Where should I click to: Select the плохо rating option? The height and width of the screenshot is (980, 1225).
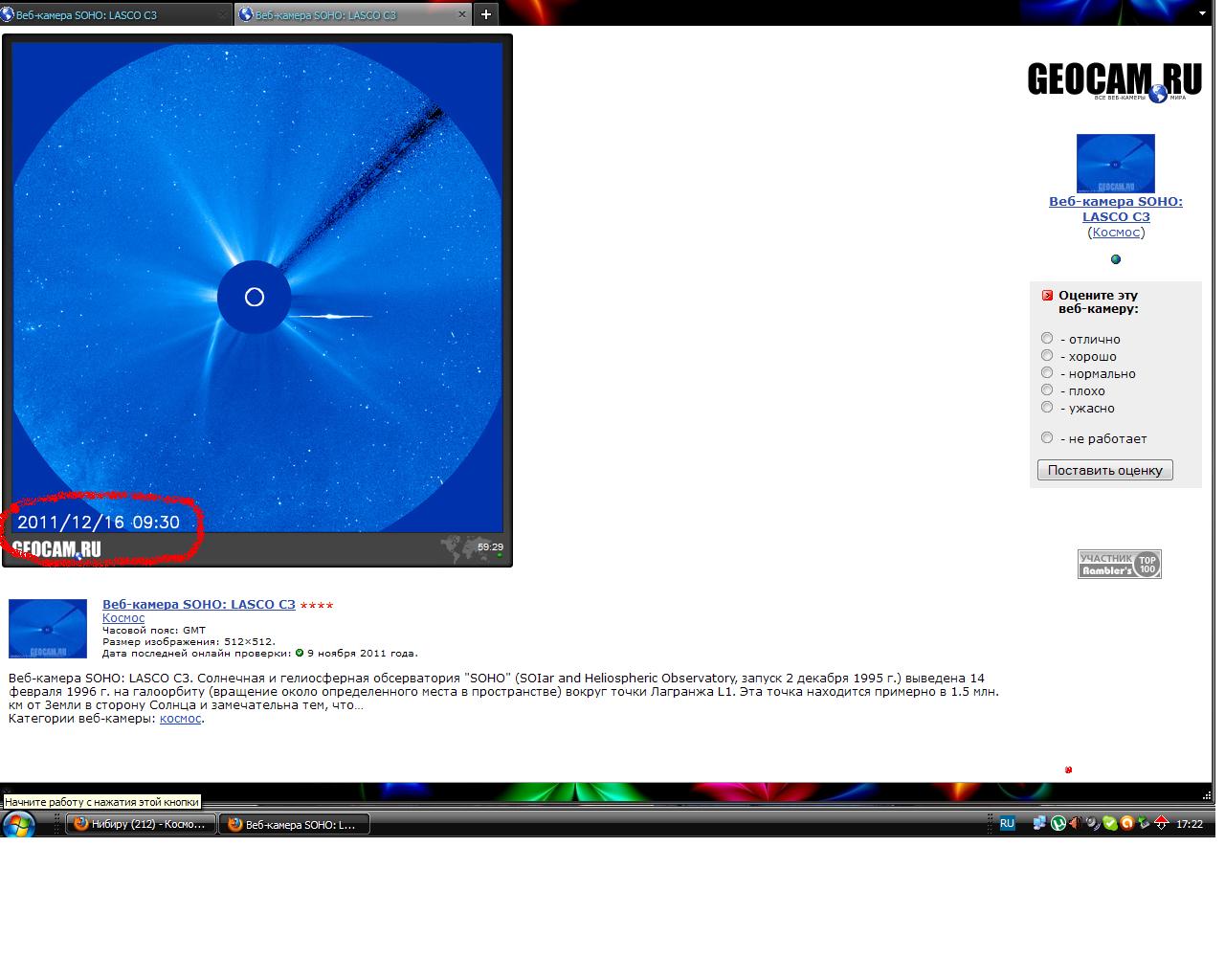pos(1047,390)
